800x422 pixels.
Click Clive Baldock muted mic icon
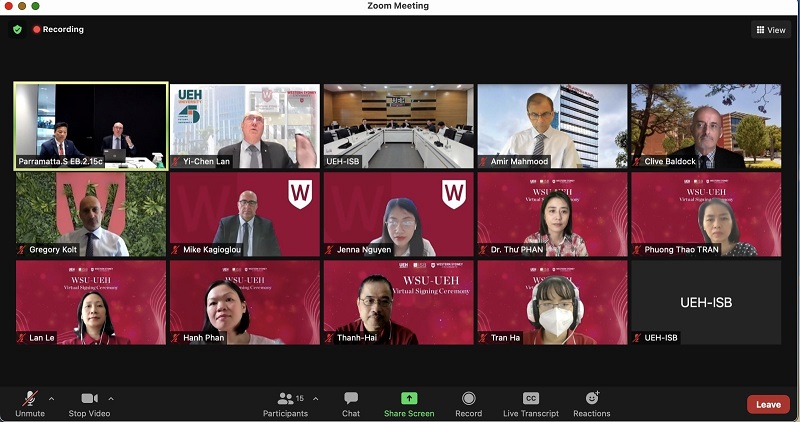click(637, 162)
